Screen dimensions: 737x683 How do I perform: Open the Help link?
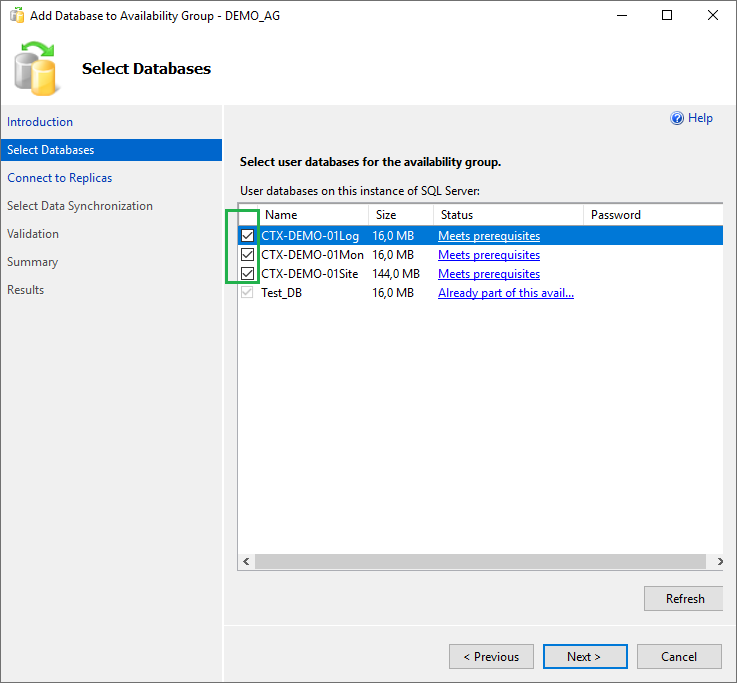(700, 118)
